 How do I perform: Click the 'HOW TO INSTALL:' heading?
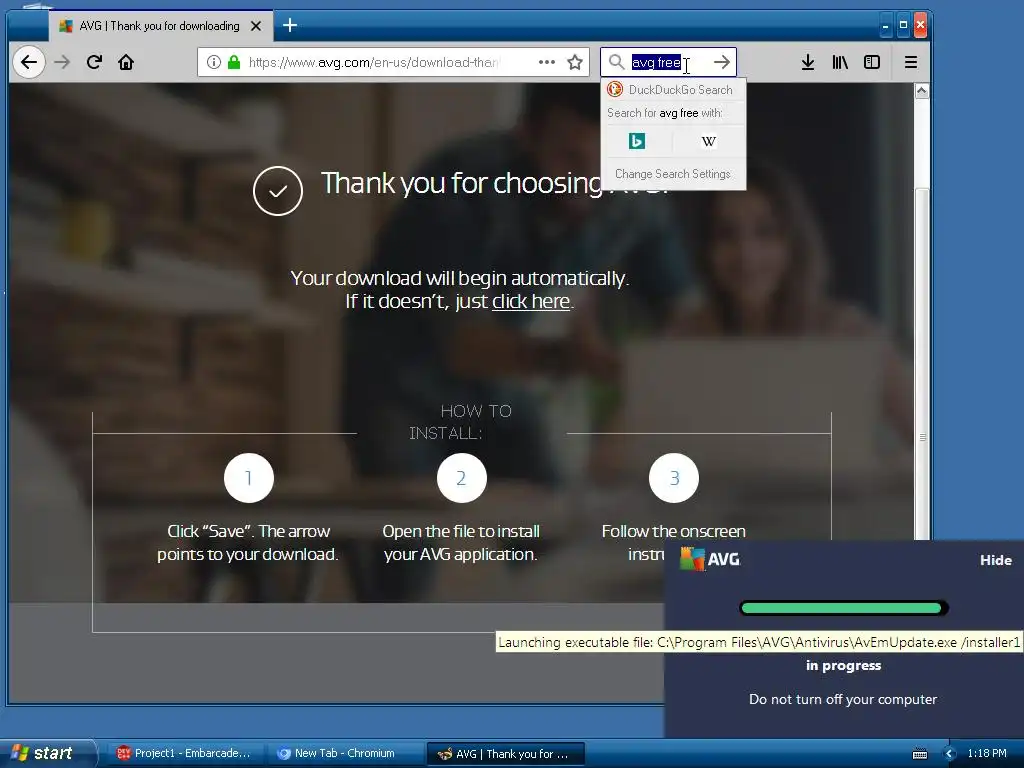coord(461,422)
